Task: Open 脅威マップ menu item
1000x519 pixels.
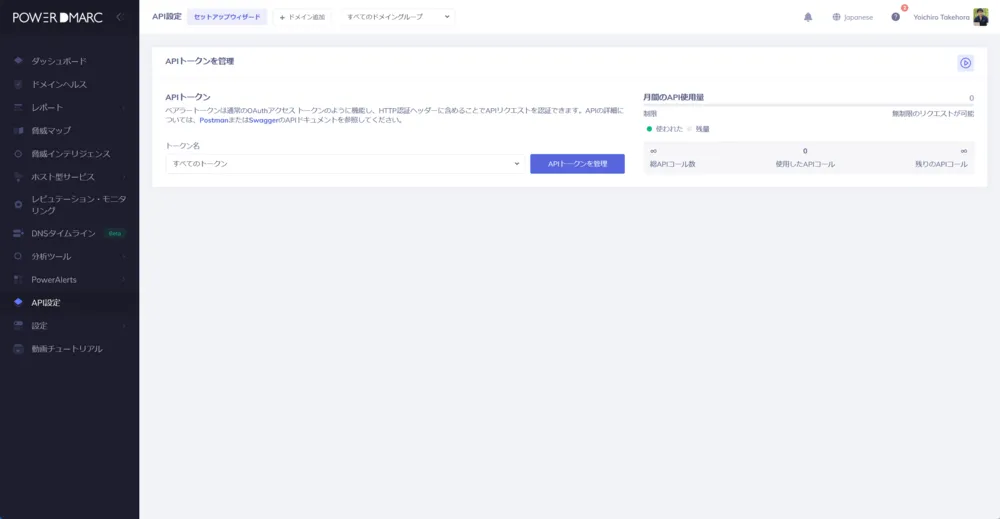Action: pyautogui.click(x=51, y=130)
